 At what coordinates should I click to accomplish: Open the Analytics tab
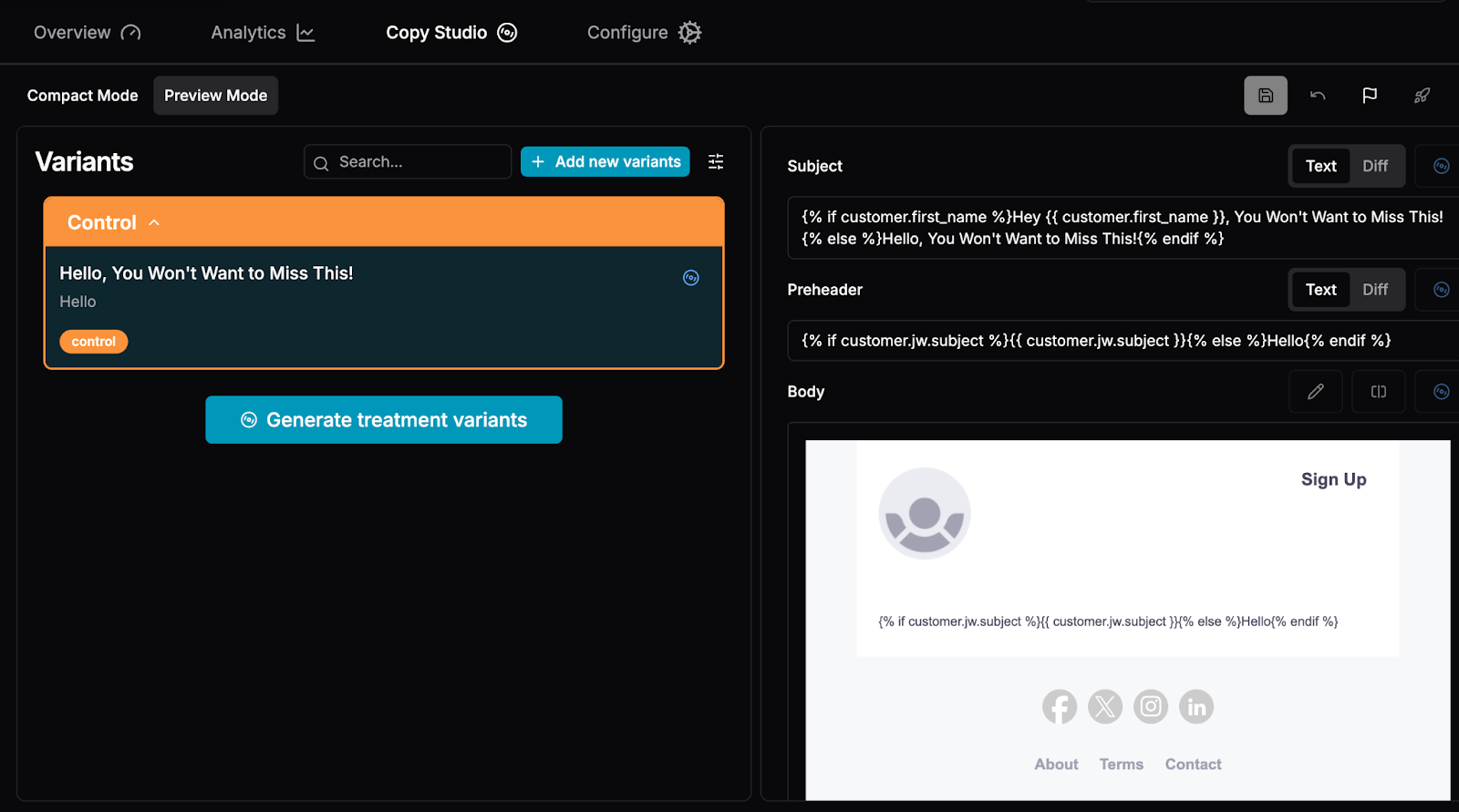tap(263, 33)
